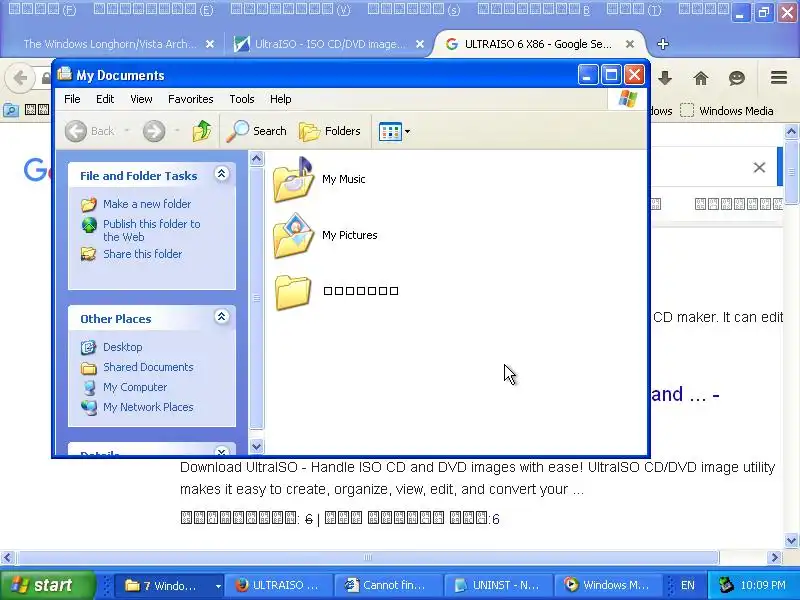Click Share this folder

coord(142,254)
